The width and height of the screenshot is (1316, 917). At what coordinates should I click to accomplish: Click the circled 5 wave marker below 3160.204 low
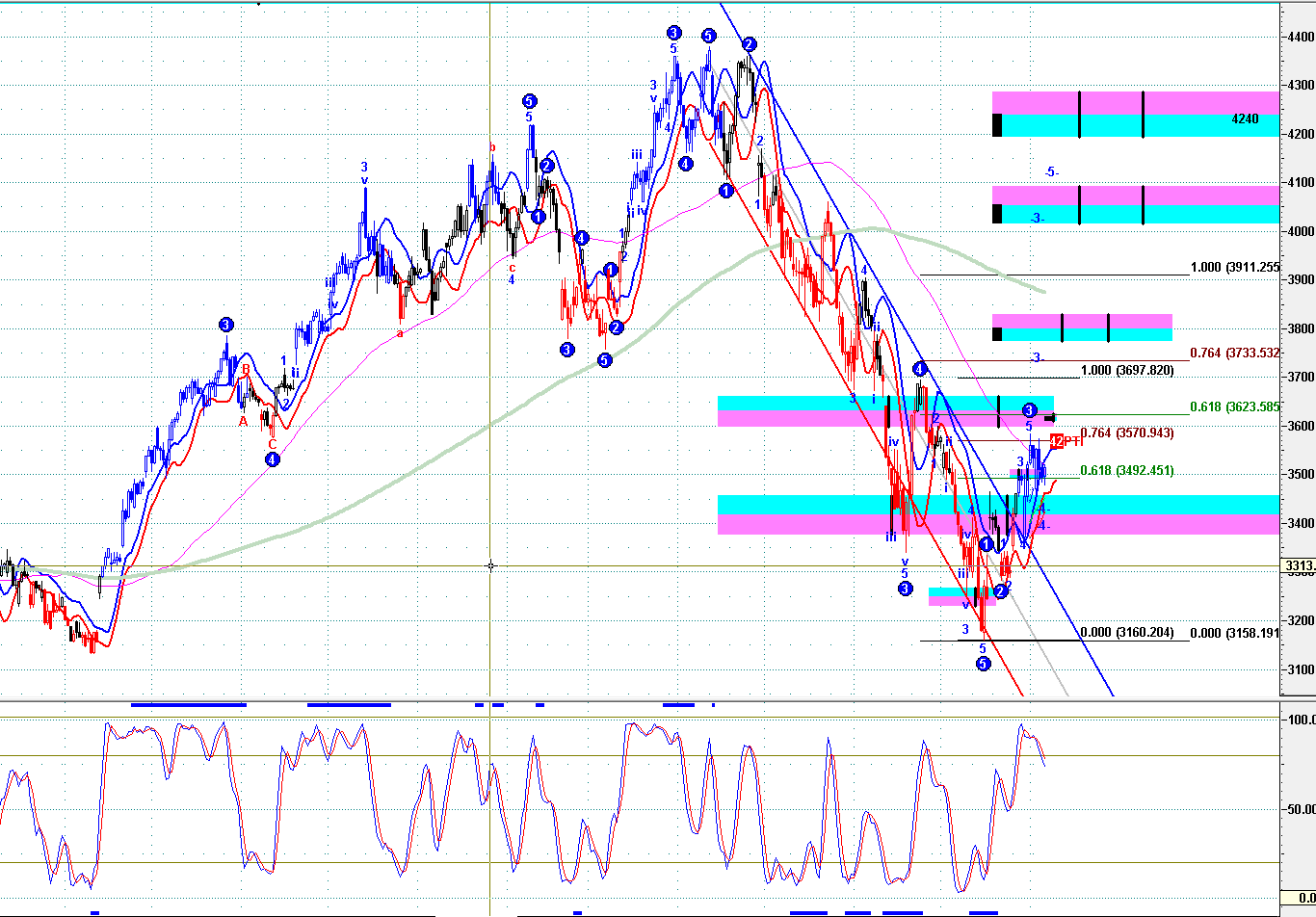tap(984, 664)
